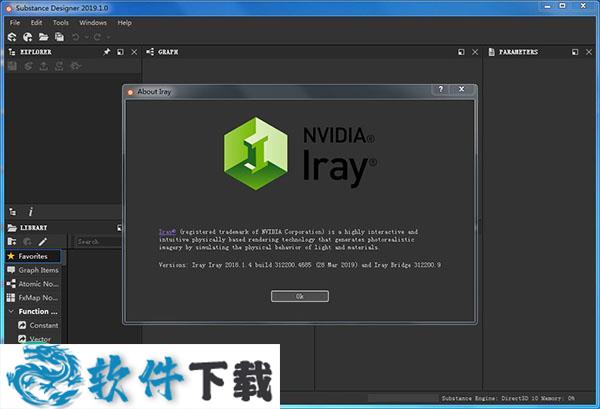Click the Graph panel title icon
The image size is (600, 409).
[x=150, y=52]
